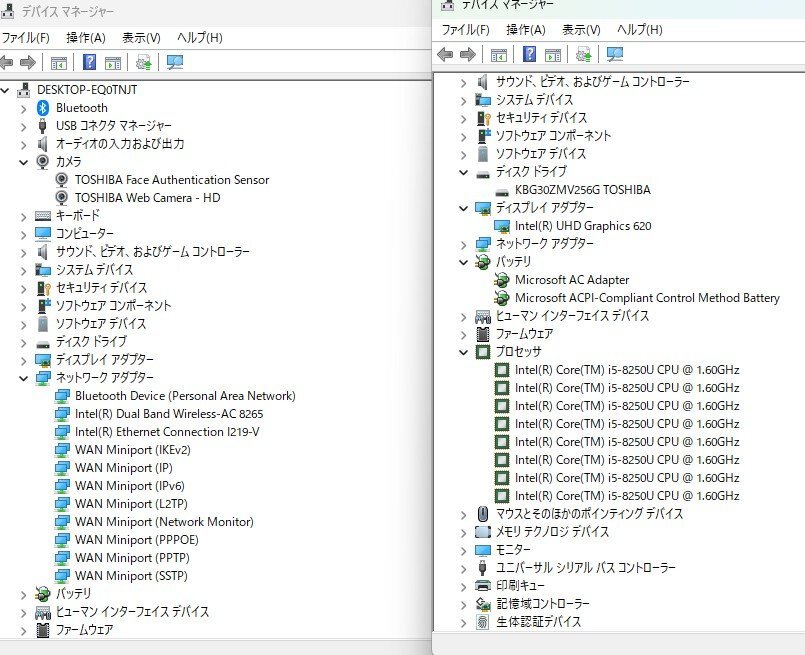This screenshot has height=655, width=805.
Task: Click 生体認証デバイス fingerprint icon
Action: [x=483, y=622]
